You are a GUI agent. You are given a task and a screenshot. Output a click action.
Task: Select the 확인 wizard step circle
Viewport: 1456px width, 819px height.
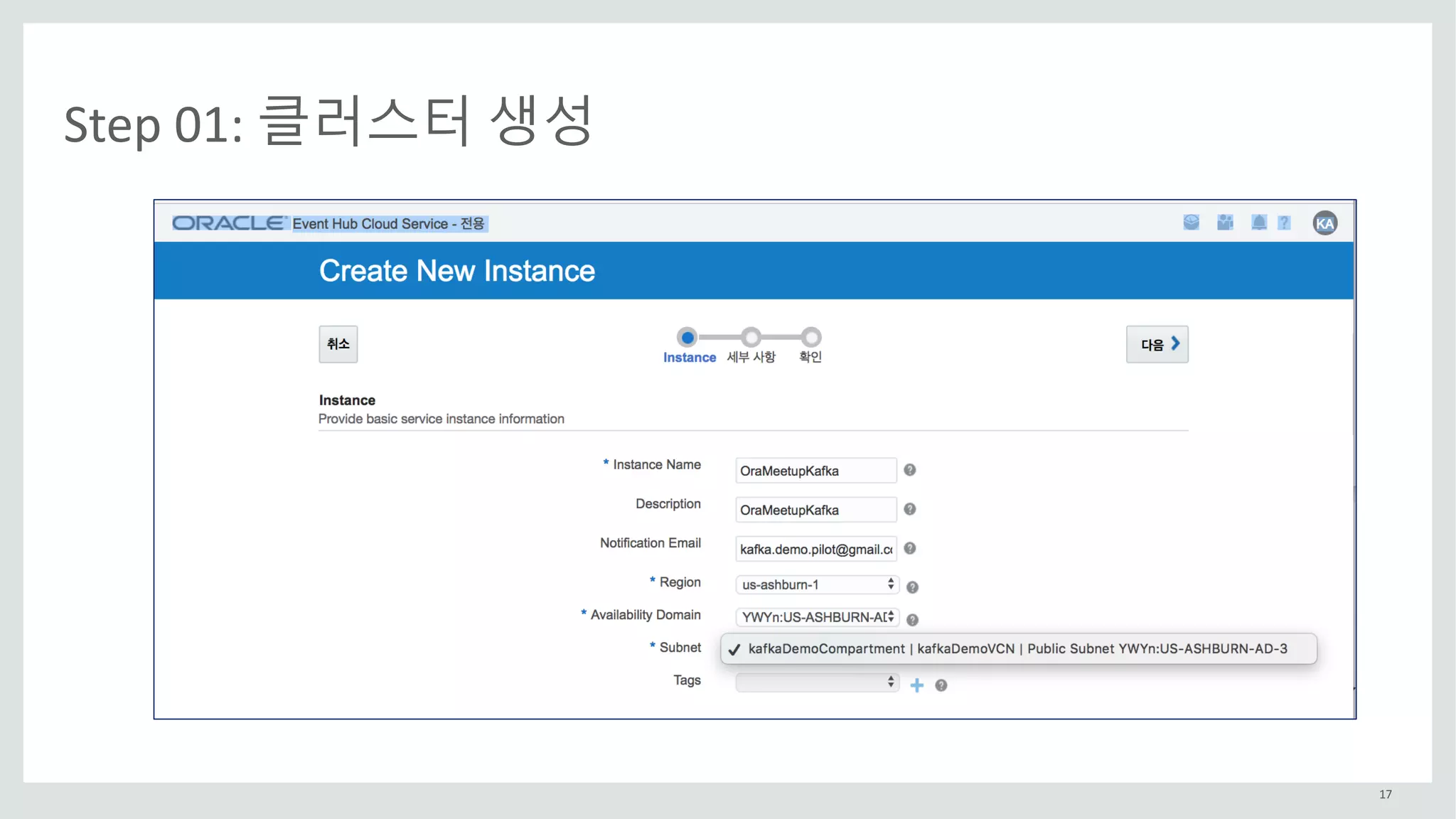pyautogui.click(x=810, y=337)
